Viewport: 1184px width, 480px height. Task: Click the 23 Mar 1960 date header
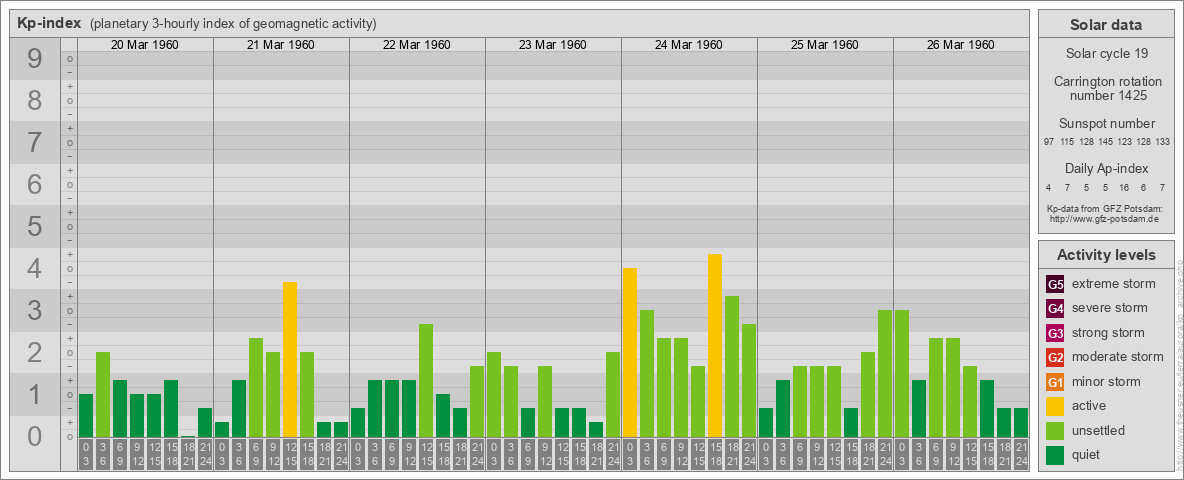pyautogui.click(x=553, y=45)
